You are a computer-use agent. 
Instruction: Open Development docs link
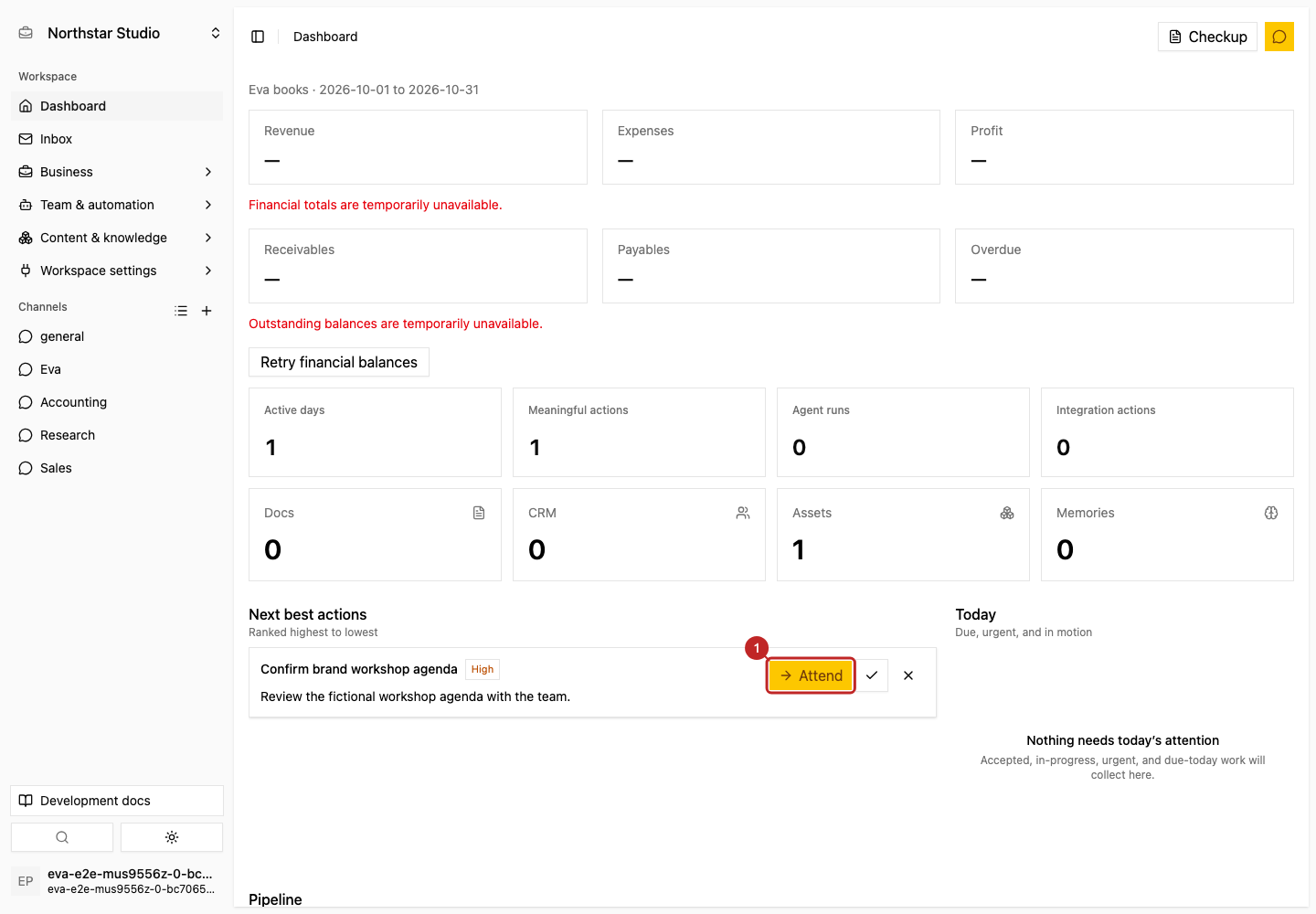pyautogui.click(x=117, y=801)
